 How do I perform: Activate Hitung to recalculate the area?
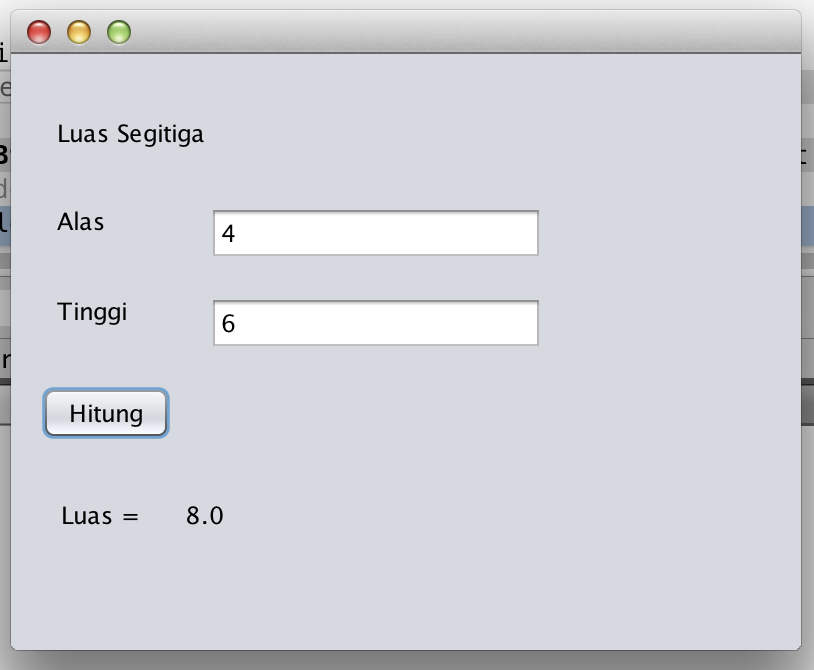click(105, 413)
